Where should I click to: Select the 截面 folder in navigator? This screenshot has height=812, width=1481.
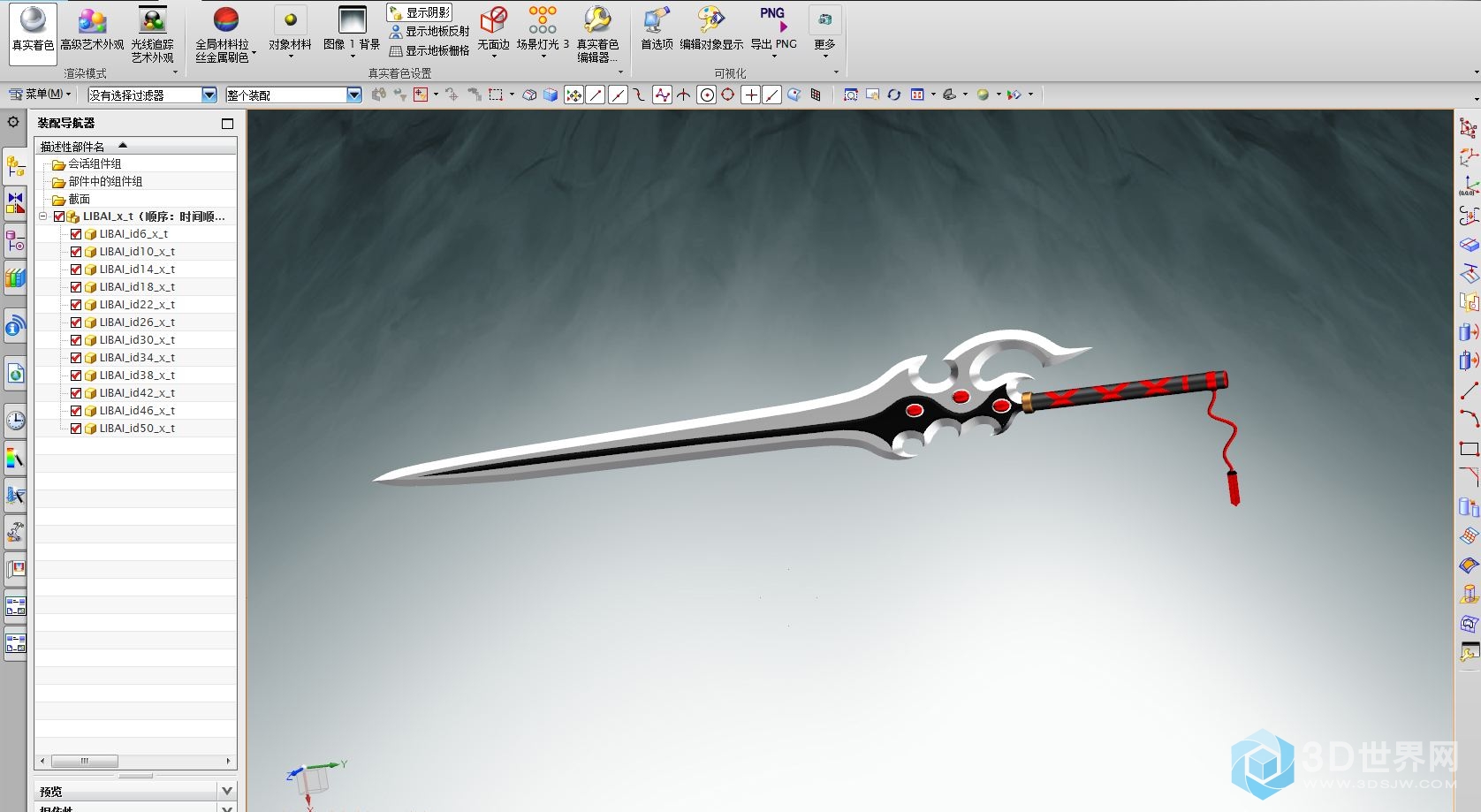[x=72, y=199]
